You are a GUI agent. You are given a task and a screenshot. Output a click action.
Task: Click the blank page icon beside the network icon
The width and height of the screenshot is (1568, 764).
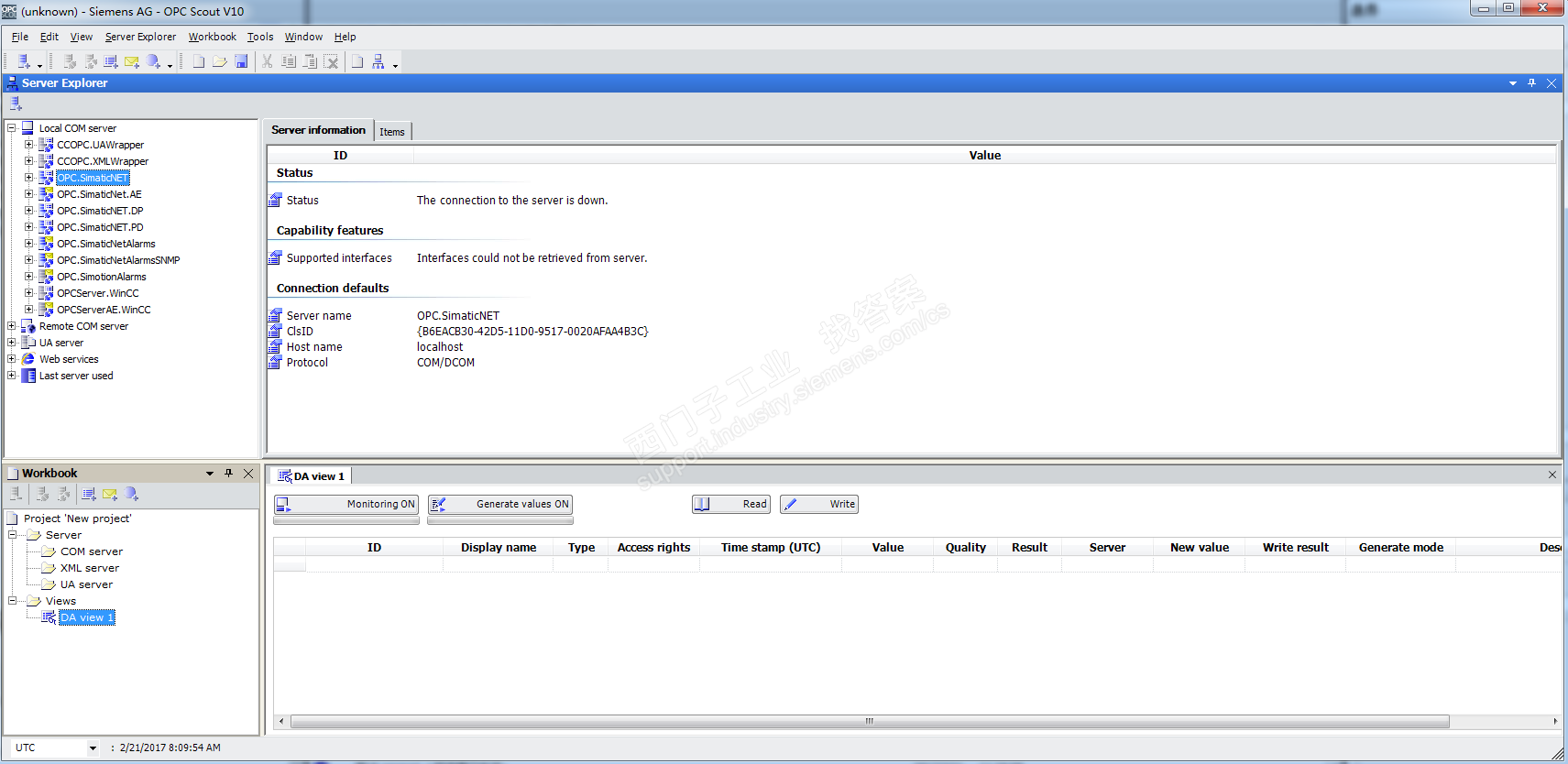(357, 61)
